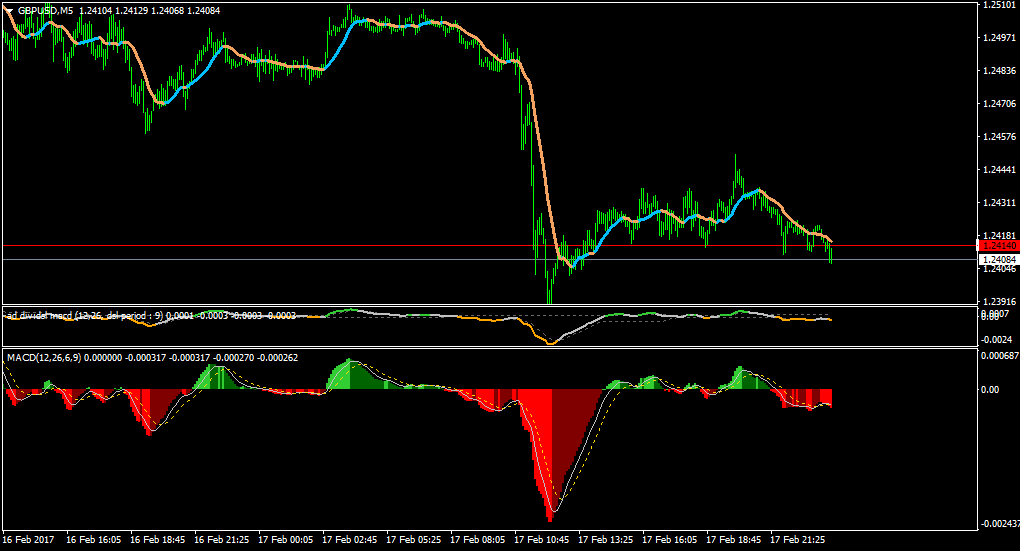Click the current price label 1.24084
This screenshot has width=1020, height=551.
999,260
